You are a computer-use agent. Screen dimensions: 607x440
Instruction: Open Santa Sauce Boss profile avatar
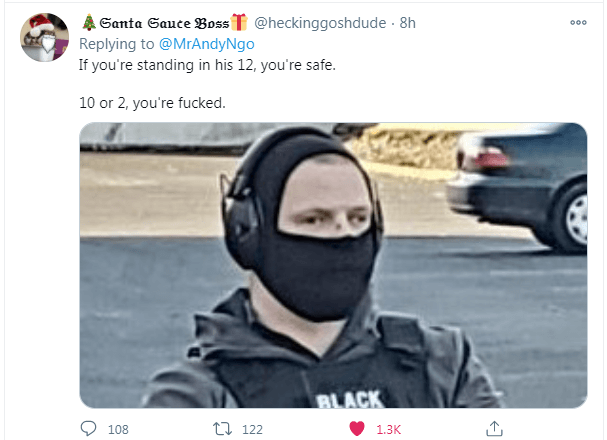45,37
